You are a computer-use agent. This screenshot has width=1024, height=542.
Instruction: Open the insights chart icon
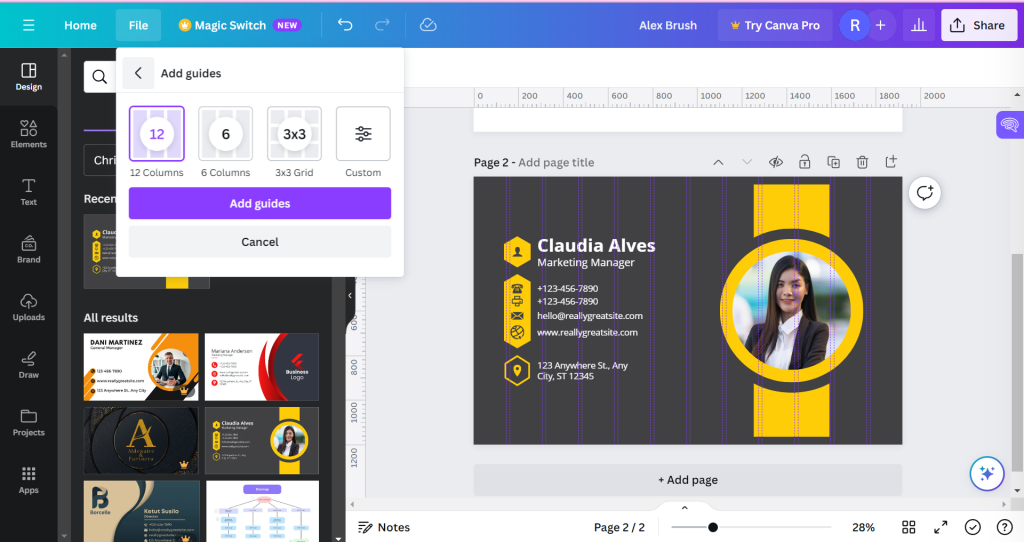tap(919, 25)
